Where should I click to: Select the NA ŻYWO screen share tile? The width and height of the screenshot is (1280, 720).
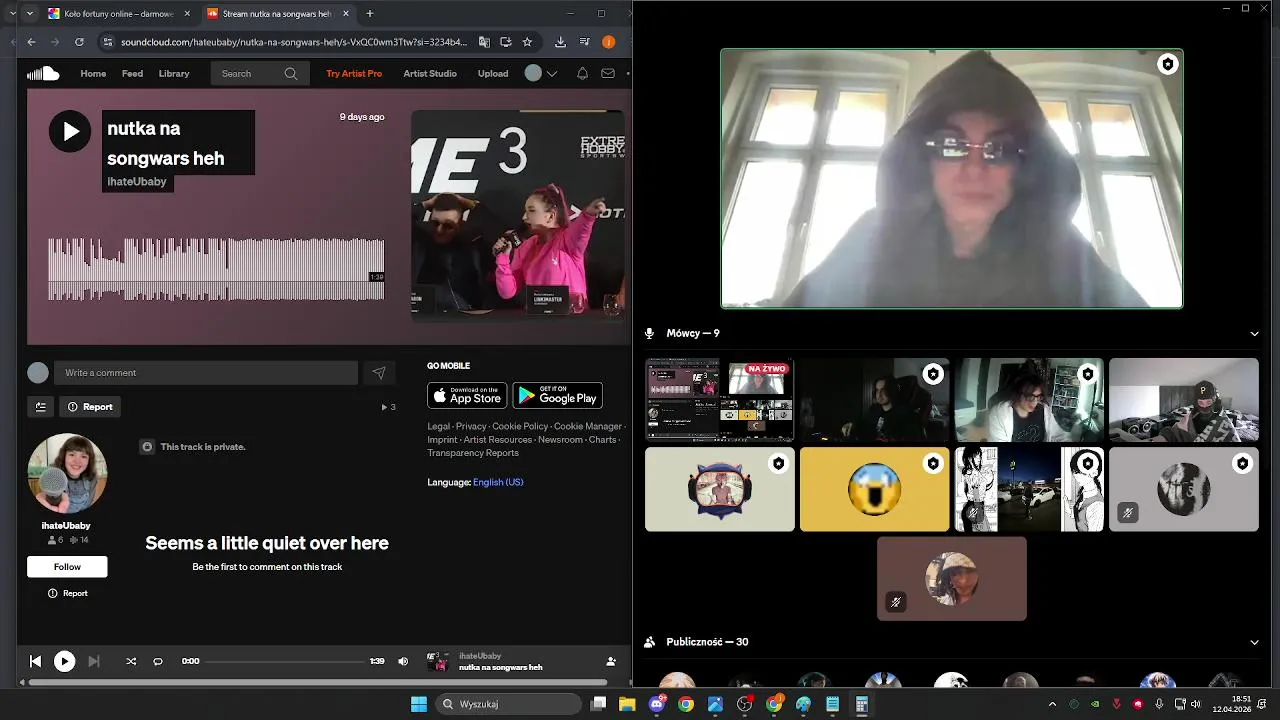(720, 400)
